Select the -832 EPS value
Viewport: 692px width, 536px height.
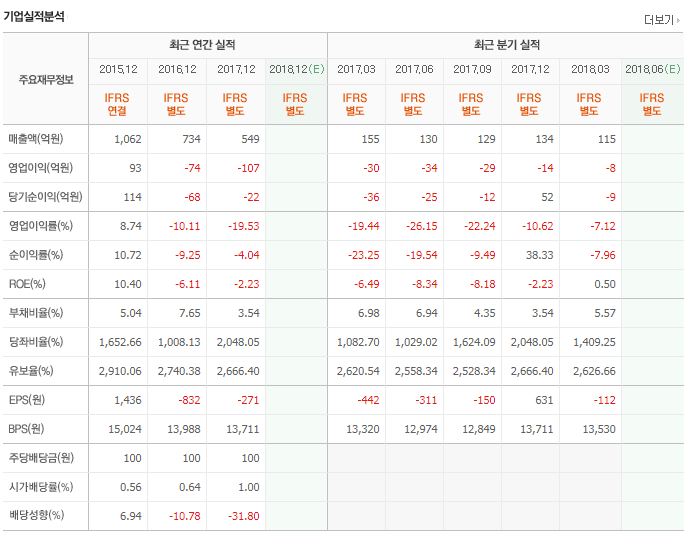click(x=189, y=401)
